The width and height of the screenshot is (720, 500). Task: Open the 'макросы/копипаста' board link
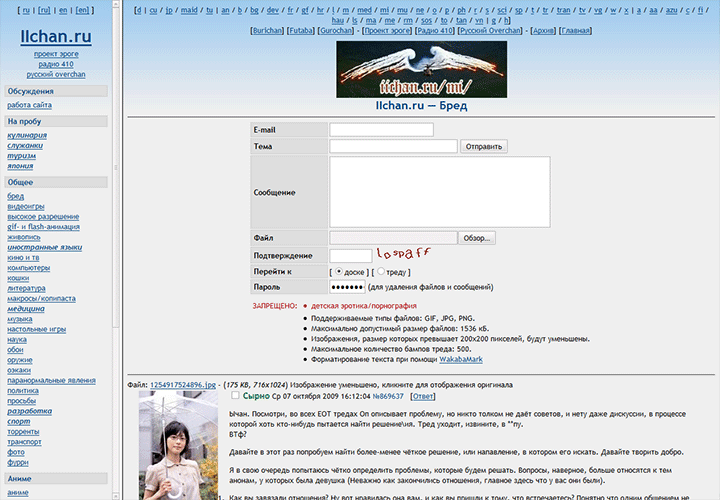pyautogui.click(x=41, y=298)
